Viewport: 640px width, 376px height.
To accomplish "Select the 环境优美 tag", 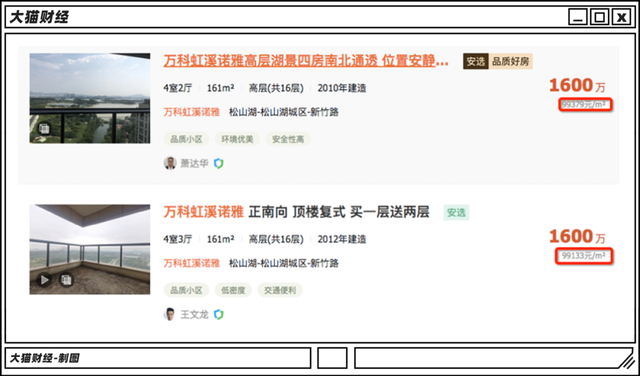I will 237,139.
